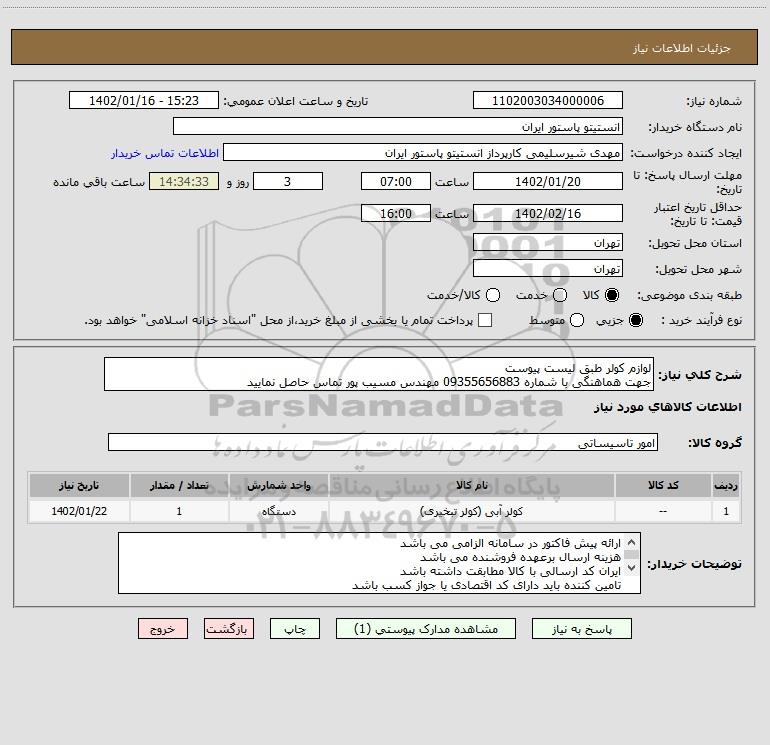770x745 pixels.
Task: Click the گروه کالا field
Action: click(383, 442)
